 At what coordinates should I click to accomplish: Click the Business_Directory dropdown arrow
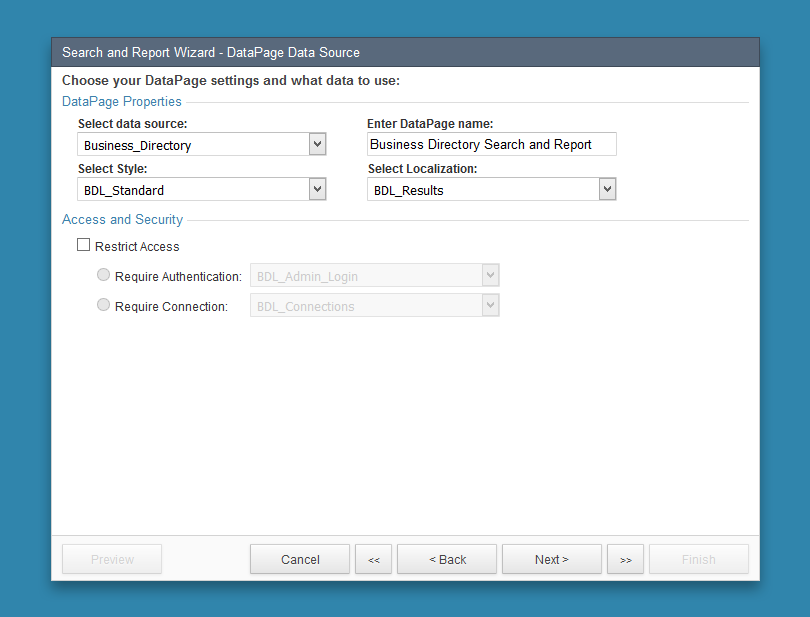pyautogui.click(x=317, y=143)
